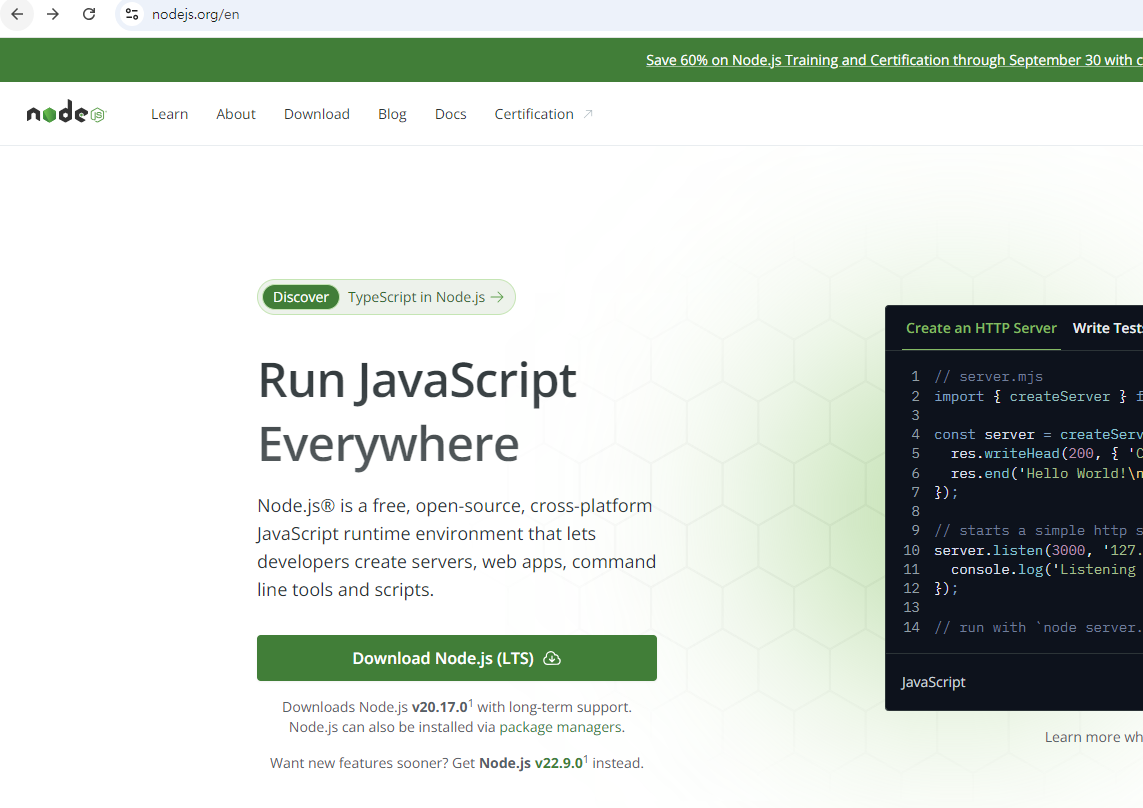Reload the page with the refresh icon
The height and width of the screenshot is (808, 1143).
click(89, 14)
